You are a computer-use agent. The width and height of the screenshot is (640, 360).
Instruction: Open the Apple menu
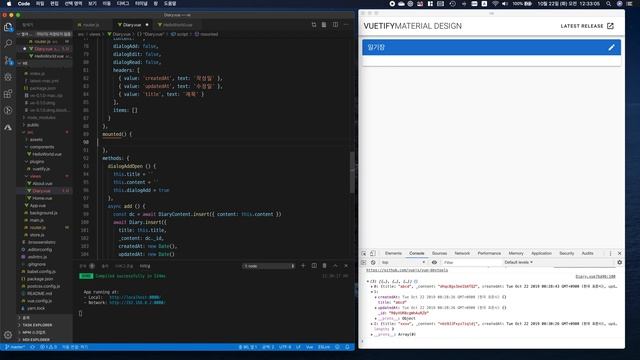click(x=9, y=4)
